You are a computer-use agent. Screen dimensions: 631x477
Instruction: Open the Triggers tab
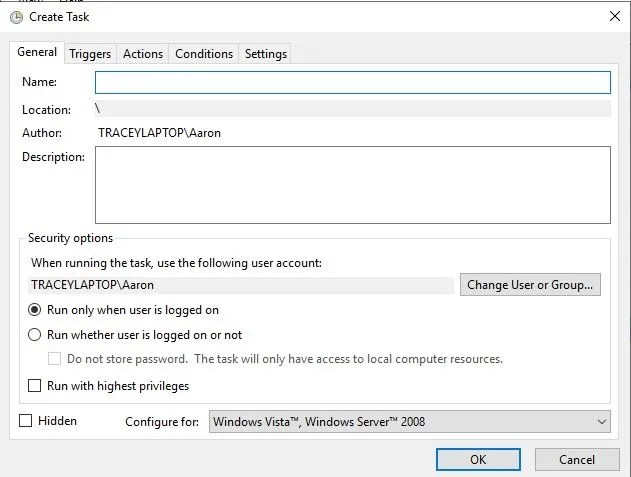tap(90, 54)
